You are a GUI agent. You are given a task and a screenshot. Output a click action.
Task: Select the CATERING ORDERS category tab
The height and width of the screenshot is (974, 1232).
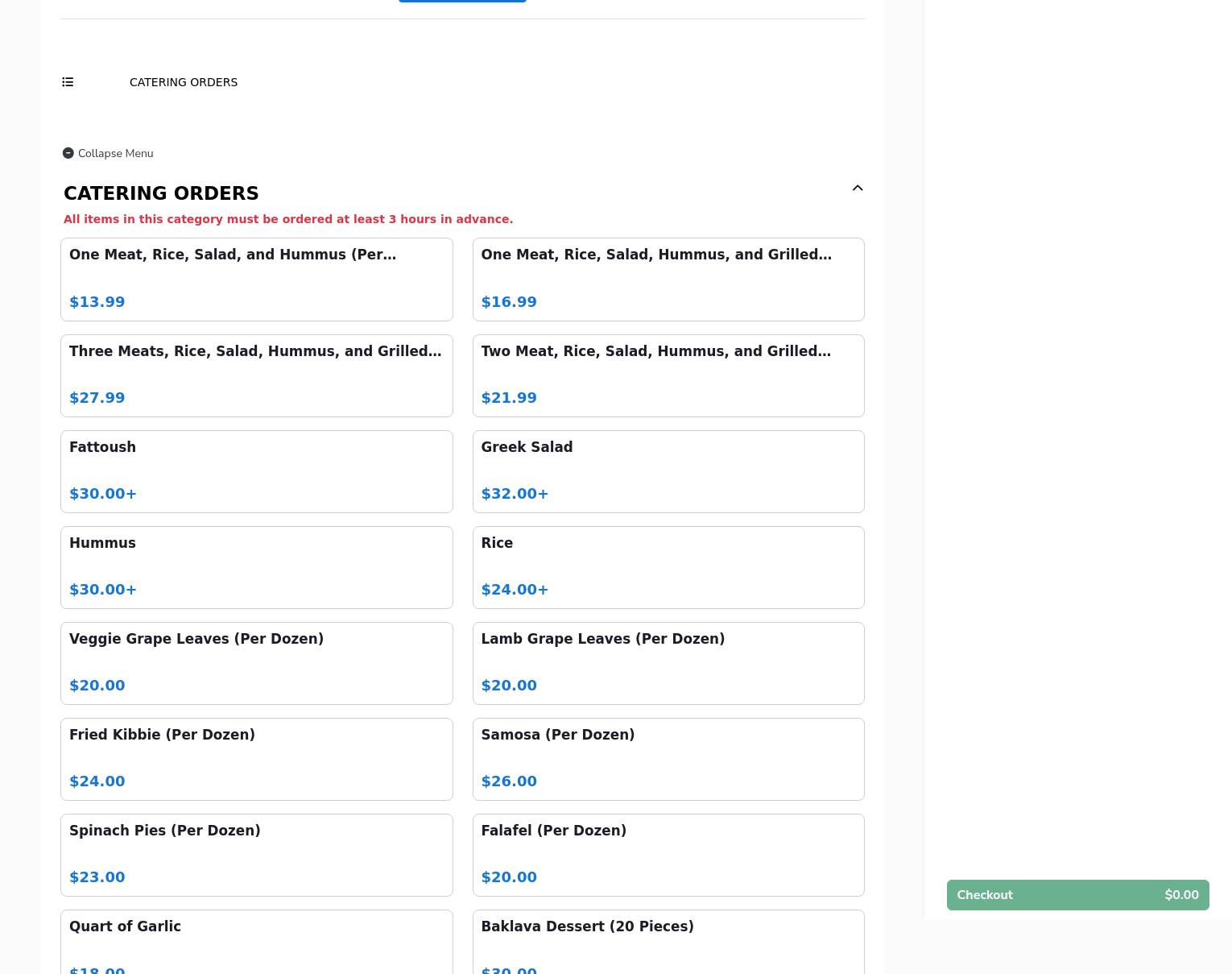coord(184,82)
